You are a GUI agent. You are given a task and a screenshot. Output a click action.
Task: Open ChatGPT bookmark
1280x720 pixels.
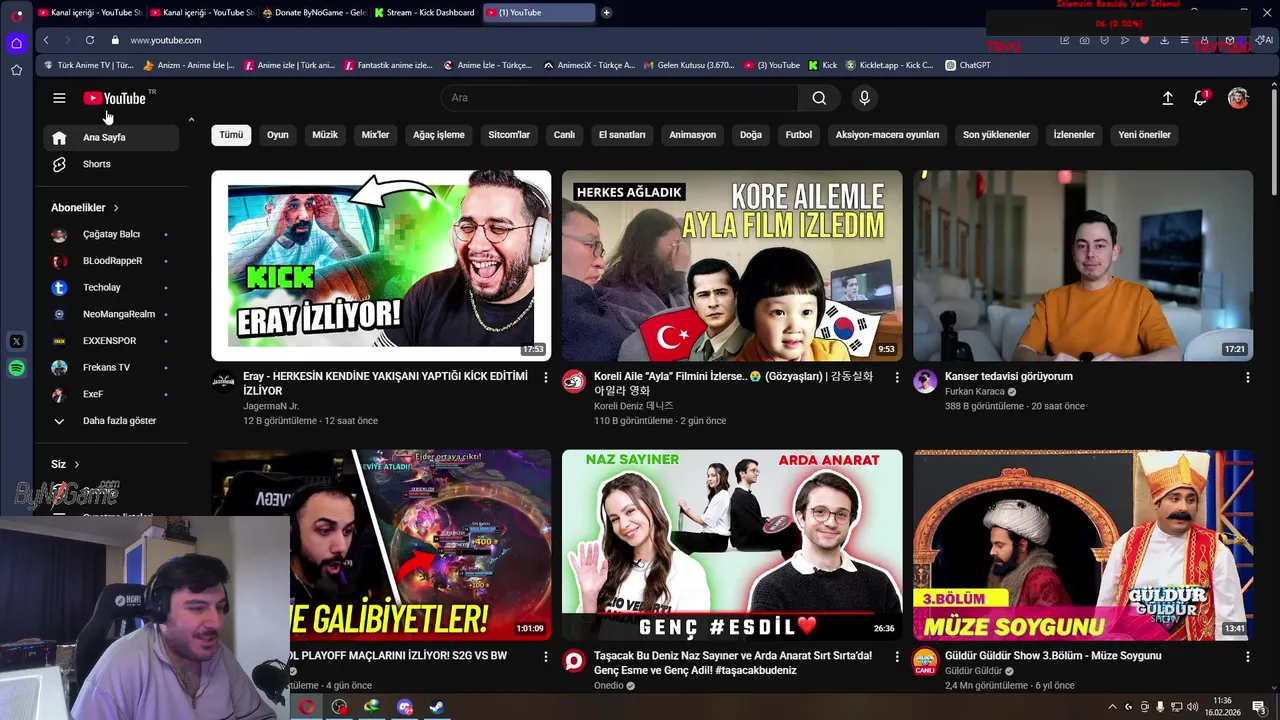pyautogui.click(x=967, y=65)
